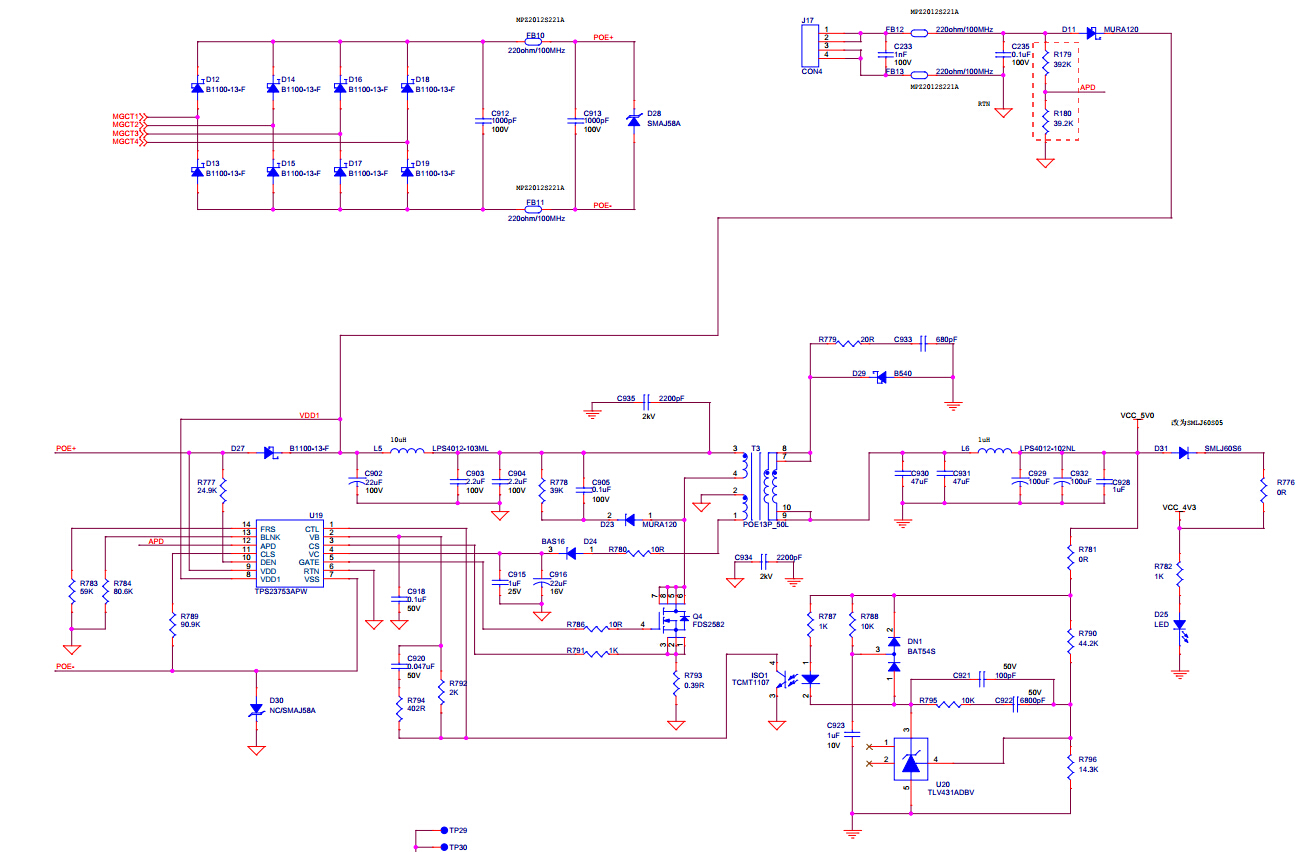
Task: Select the D12 bridge diode symbol
Action: coord(197,88)
